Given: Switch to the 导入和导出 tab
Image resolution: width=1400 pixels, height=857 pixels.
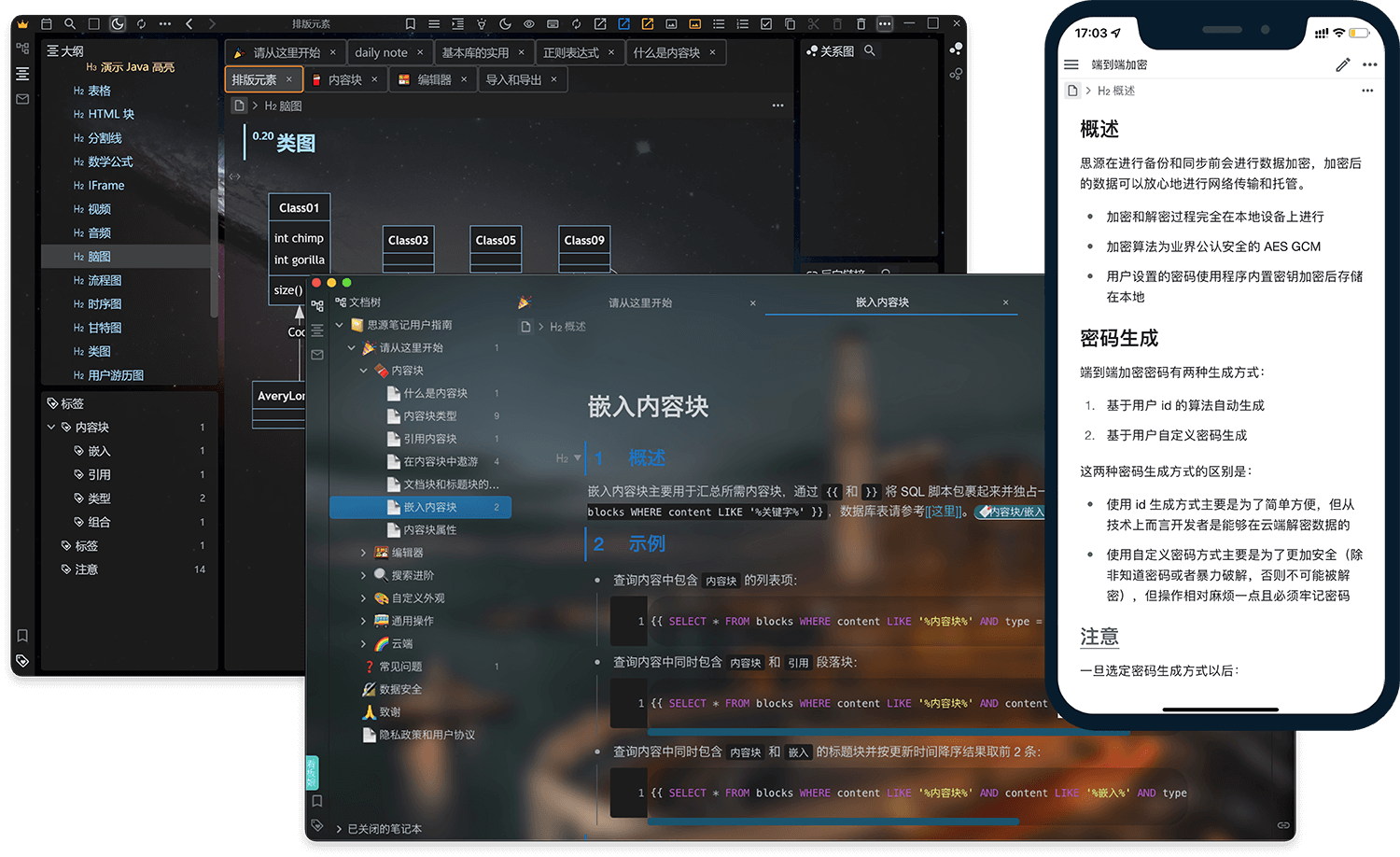Looking at the screenshot, I should (x=513, y=79).
